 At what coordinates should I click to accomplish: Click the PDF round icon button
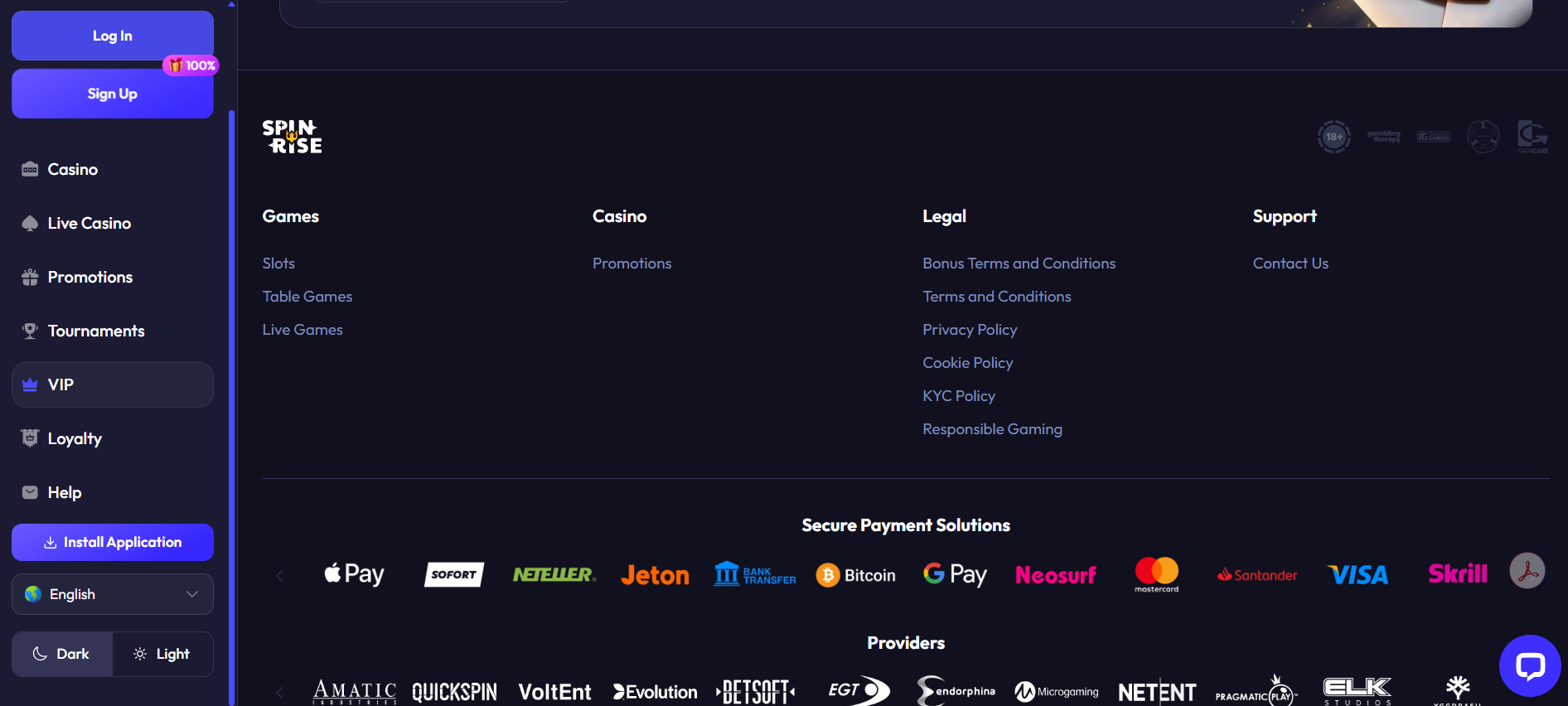1527,571
